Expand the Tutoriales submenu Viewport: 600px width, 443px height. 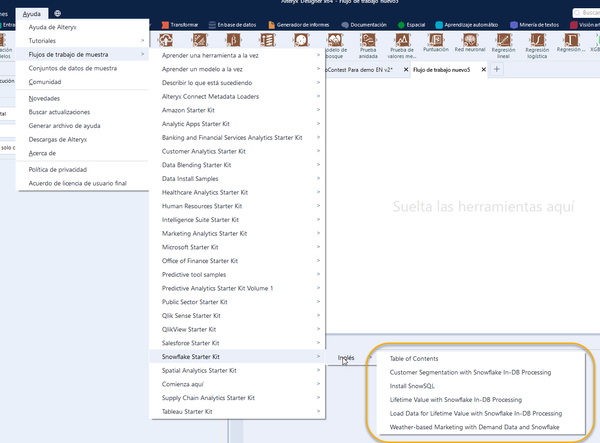83,41
